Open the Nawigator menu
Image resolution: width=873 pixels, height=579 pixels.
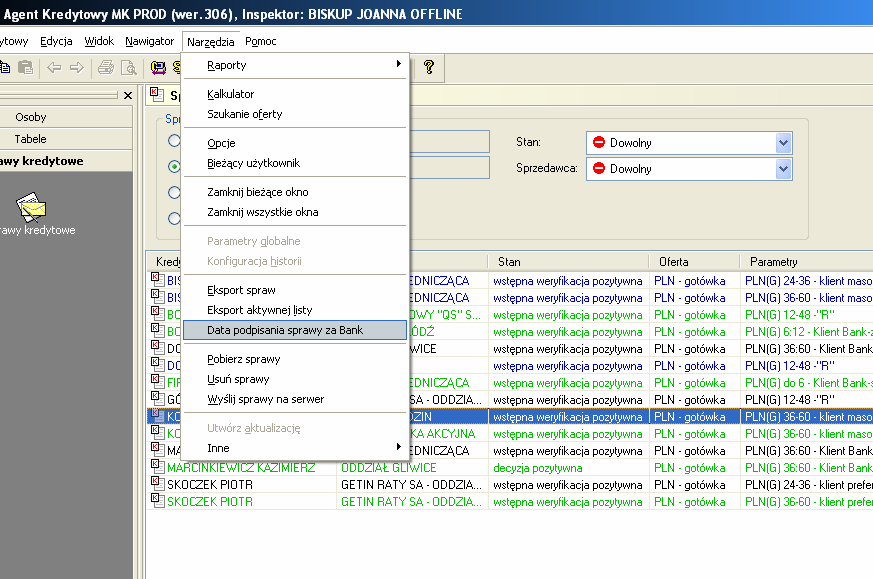coord(149,41)
